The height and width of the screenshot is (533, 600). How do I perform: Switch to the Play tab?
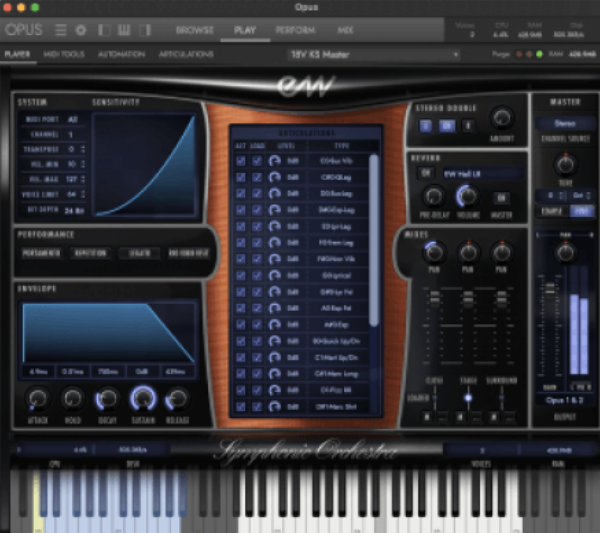click(245, 30)
